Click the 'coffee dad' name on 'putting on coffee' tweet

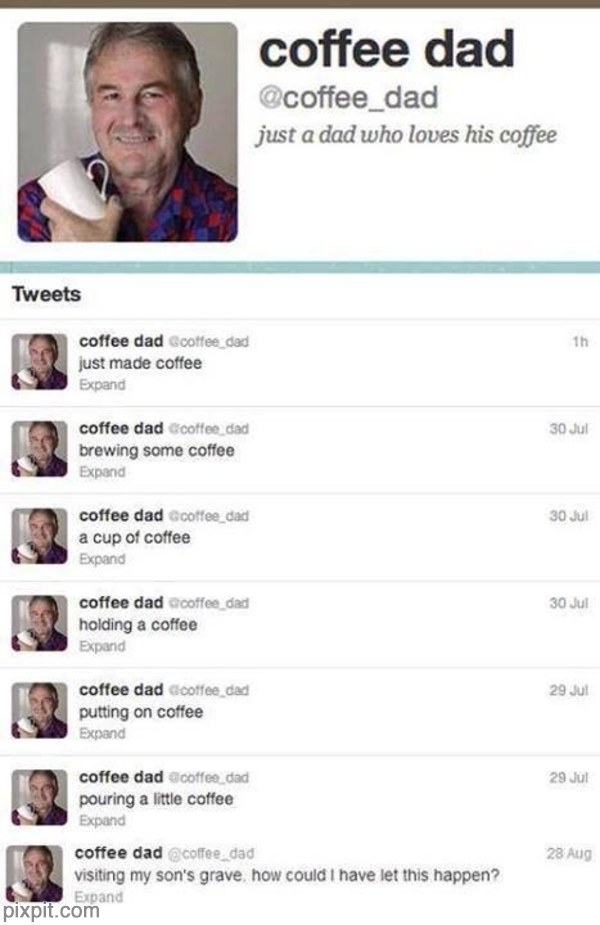coord(121,690)
